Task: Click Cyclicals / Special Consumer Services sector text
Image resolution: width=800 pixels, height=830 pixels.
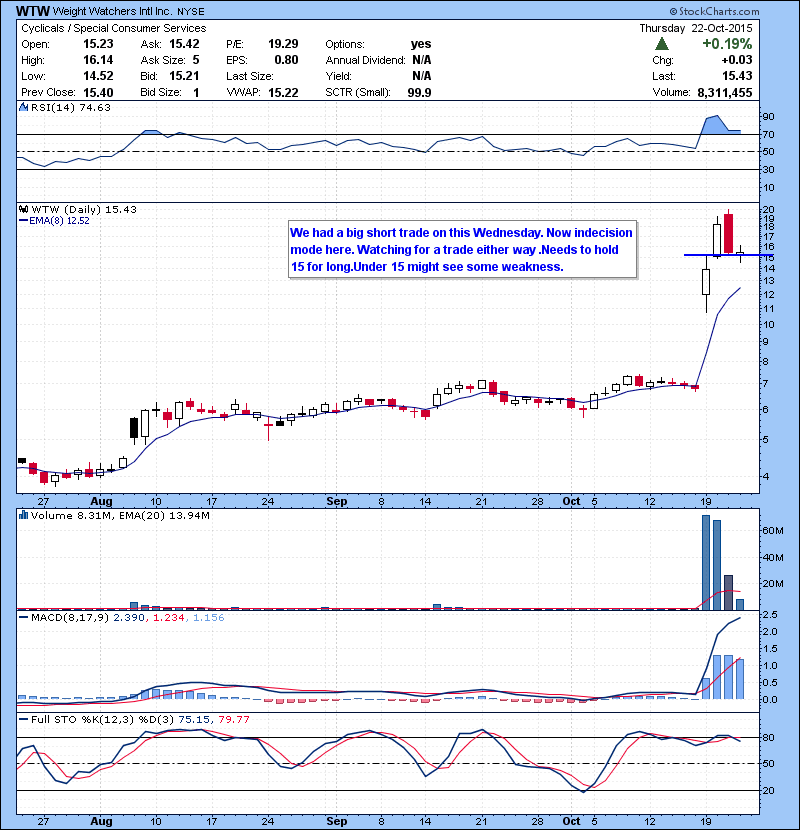Action: [114, 29]
